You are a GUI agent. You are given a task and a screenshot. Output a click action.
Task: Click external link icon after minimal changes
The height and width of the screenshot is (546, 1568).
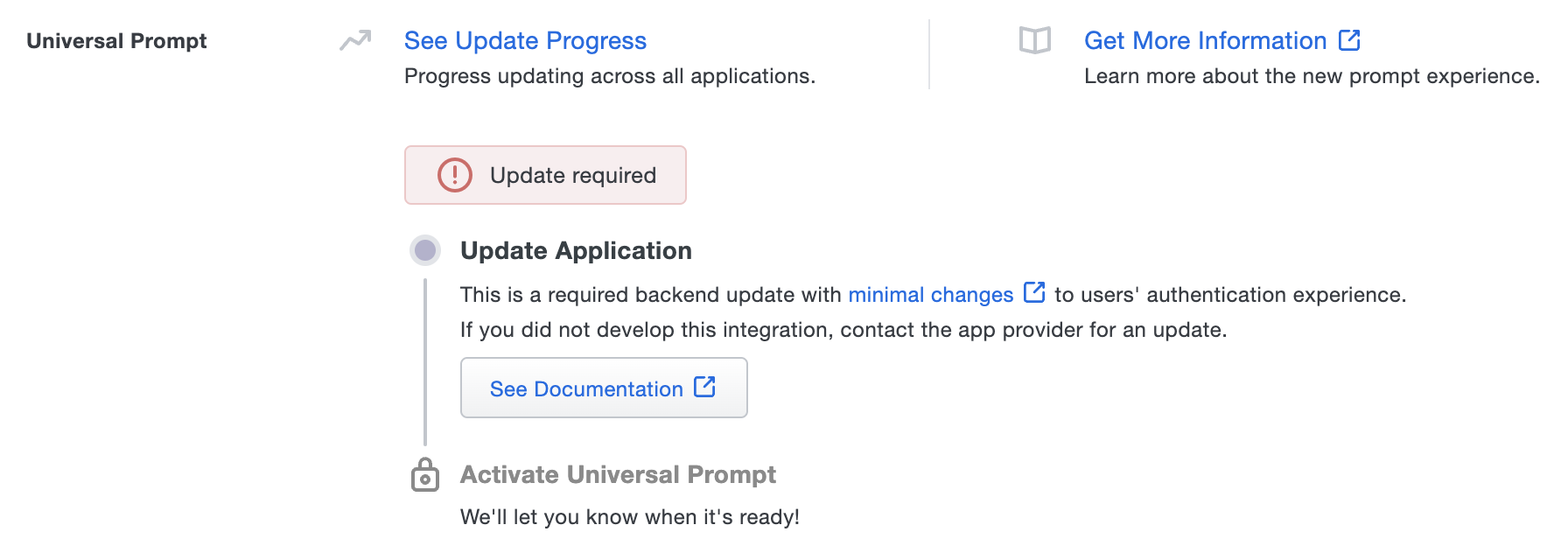click(x=1034, y=292)
